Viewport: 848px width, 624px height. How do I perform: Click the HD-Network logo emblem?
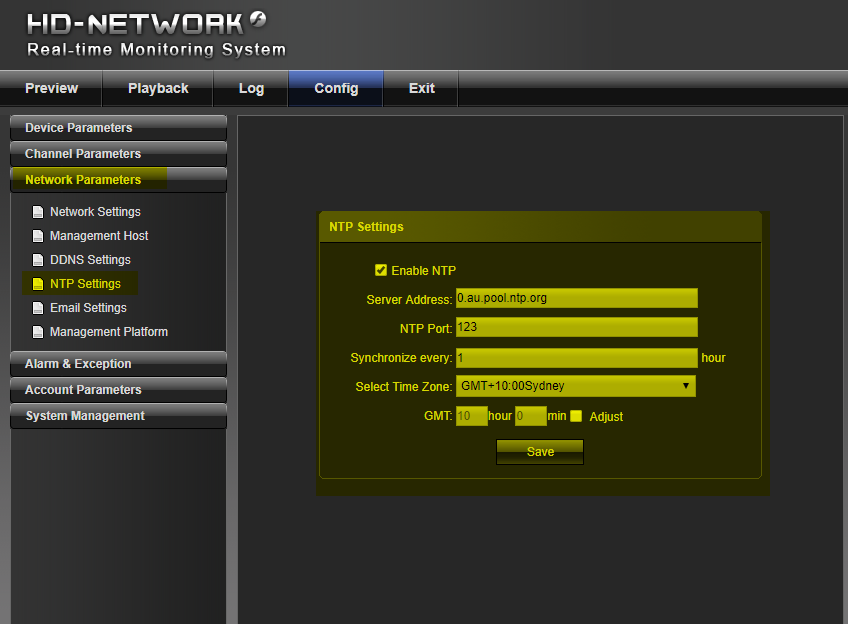point(258,19)
